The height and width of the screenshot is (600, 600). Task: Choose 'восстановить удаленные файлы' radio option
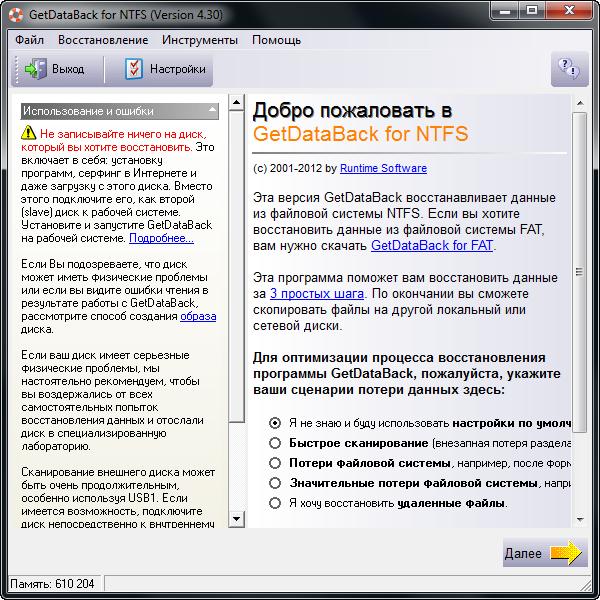pyautogui.click(x=275, y=503)
